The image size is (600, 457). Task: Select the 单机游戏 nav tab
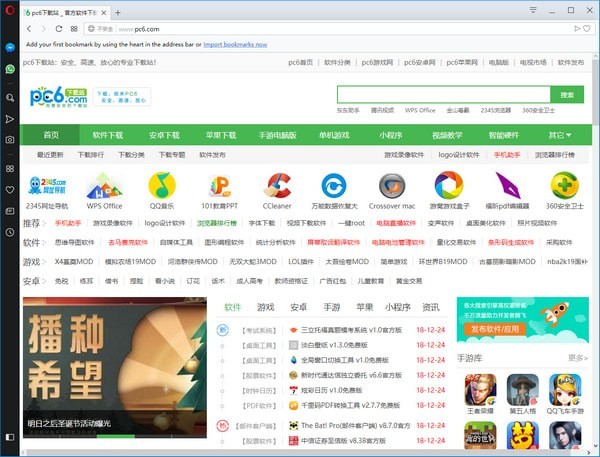tap(334, 135)
